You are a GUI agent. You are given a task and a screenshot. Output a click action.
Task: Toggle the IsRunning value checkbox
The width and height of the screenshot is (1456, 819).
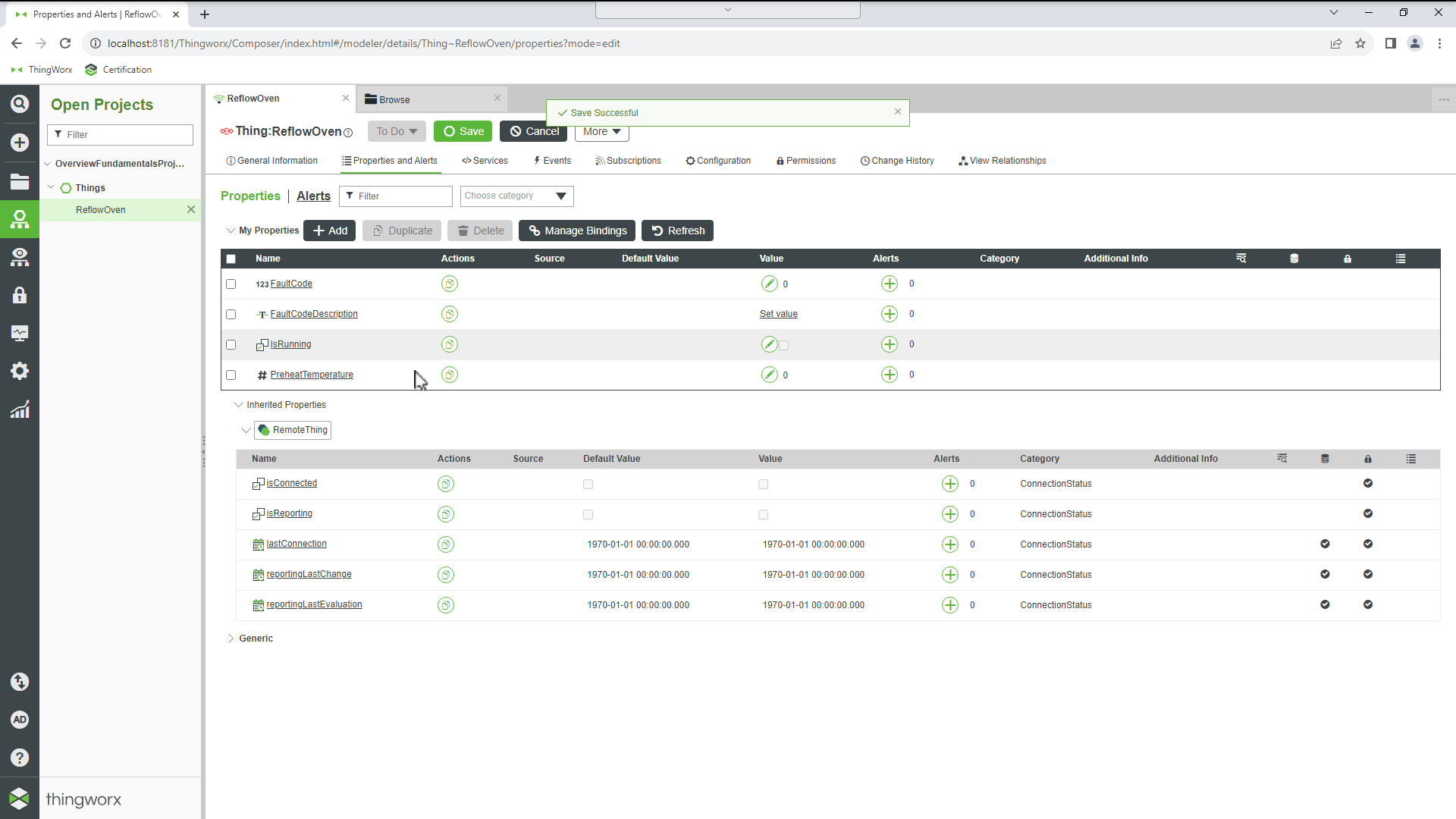[x=784, y=345]
